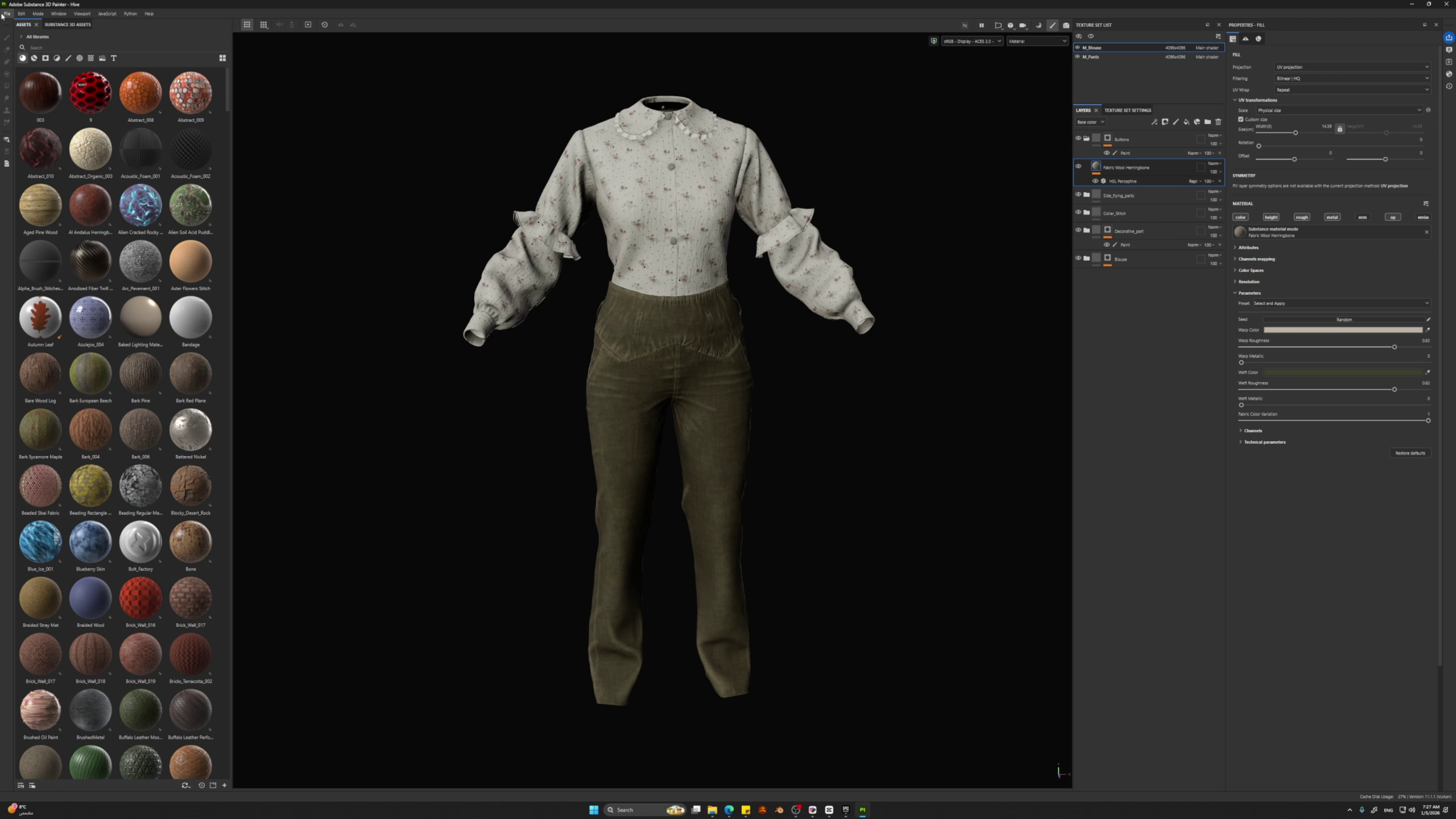Toggle visibility of the M_Pants texture set
Screen dimensions: 1456x819
1077,57
